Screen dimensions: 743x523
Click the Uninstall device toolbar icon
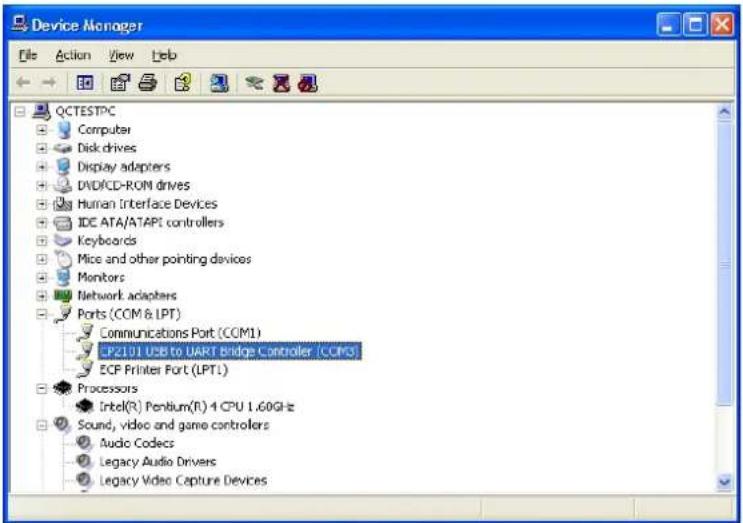point(282,84)
